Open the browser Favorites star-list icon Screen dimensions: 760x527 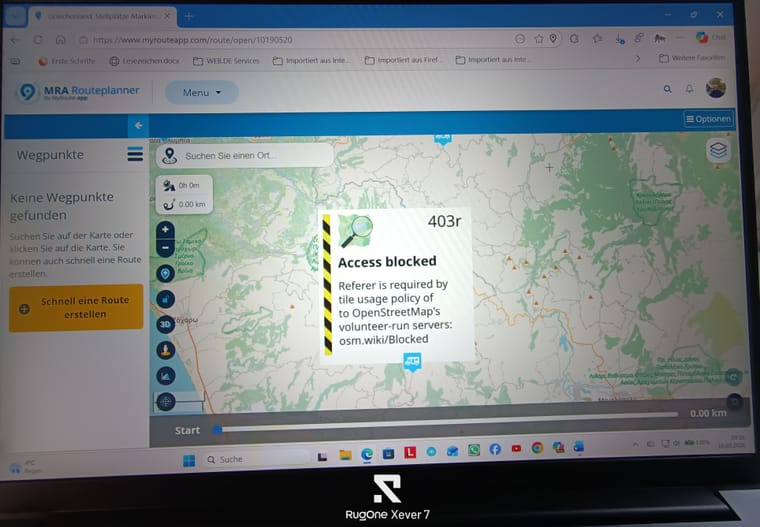[x=597, y=38]
